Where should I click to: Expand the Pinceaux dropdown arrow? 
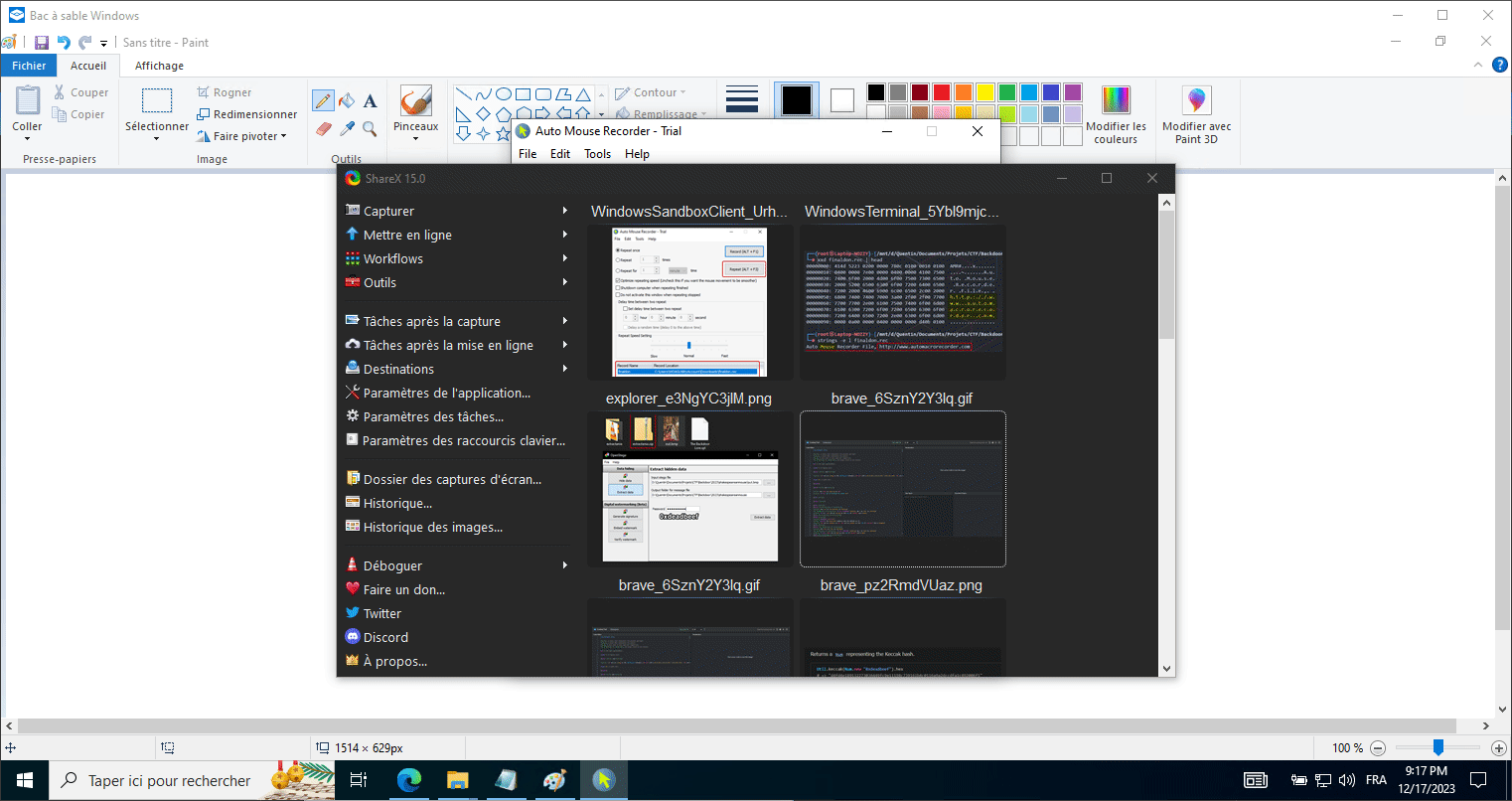click(415, 138)
